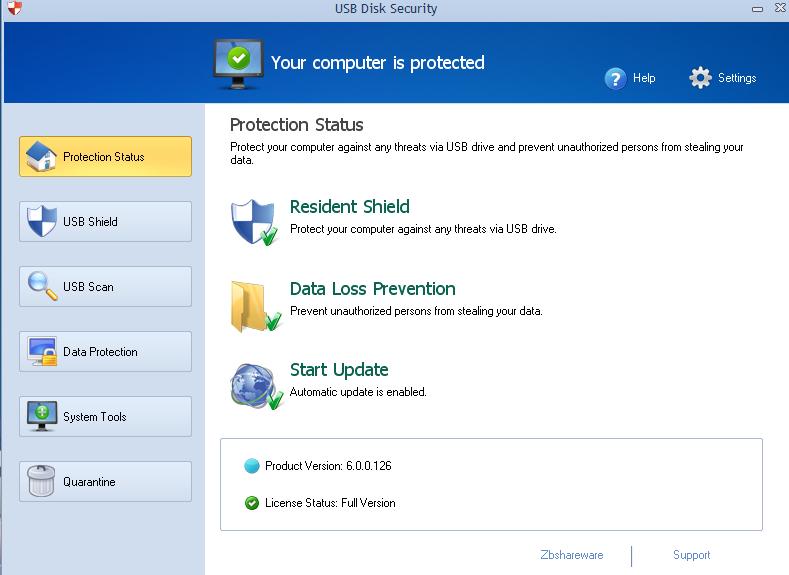Image resolution: width=789 pixels, height=575 pixels.
Task: Click the Resident Shield checkmark shield icon
Action: pyautogui.click(x=254, y=222)
